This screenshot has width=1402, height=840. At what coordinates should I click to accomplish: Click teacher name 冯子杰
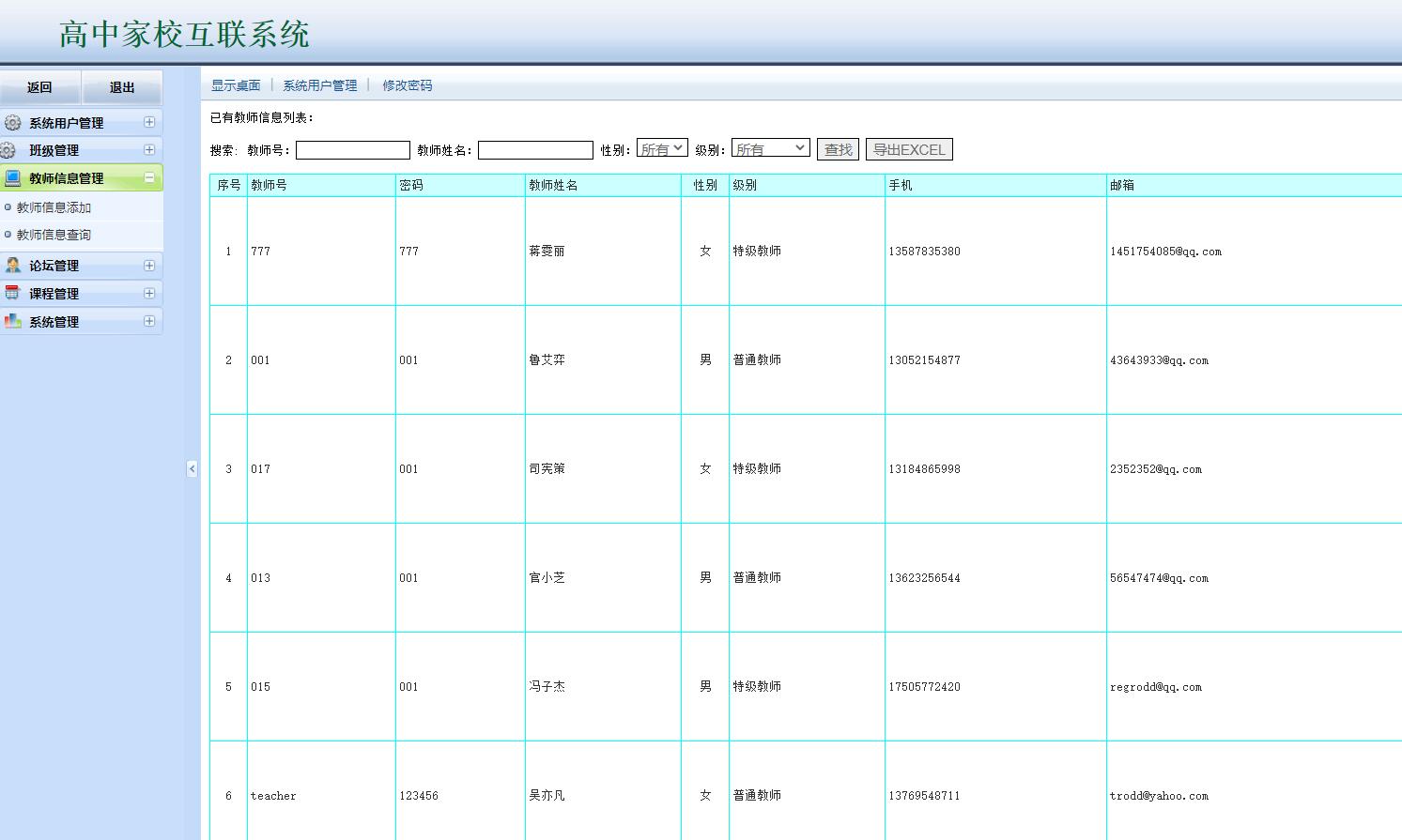click(547, 687)
